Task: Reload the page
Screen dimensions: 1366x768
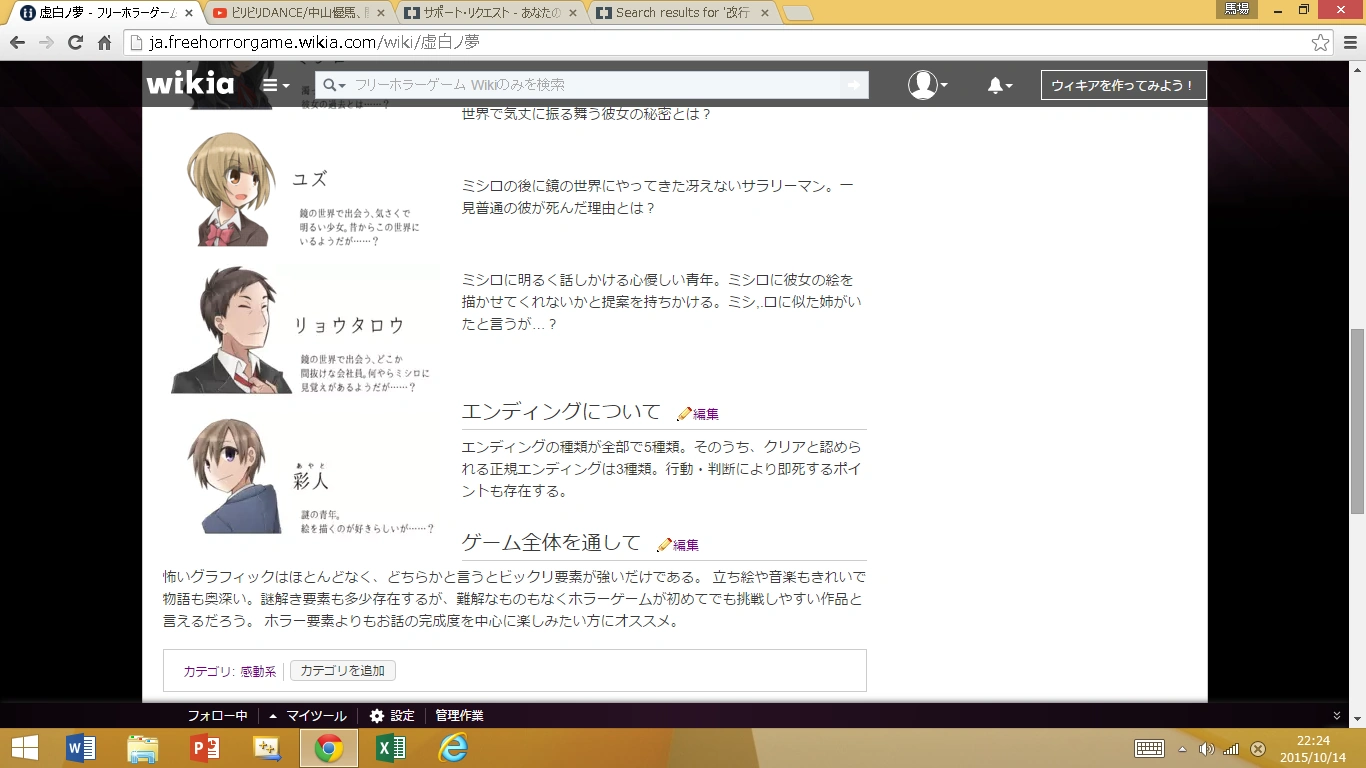Action: pos(75,43)
